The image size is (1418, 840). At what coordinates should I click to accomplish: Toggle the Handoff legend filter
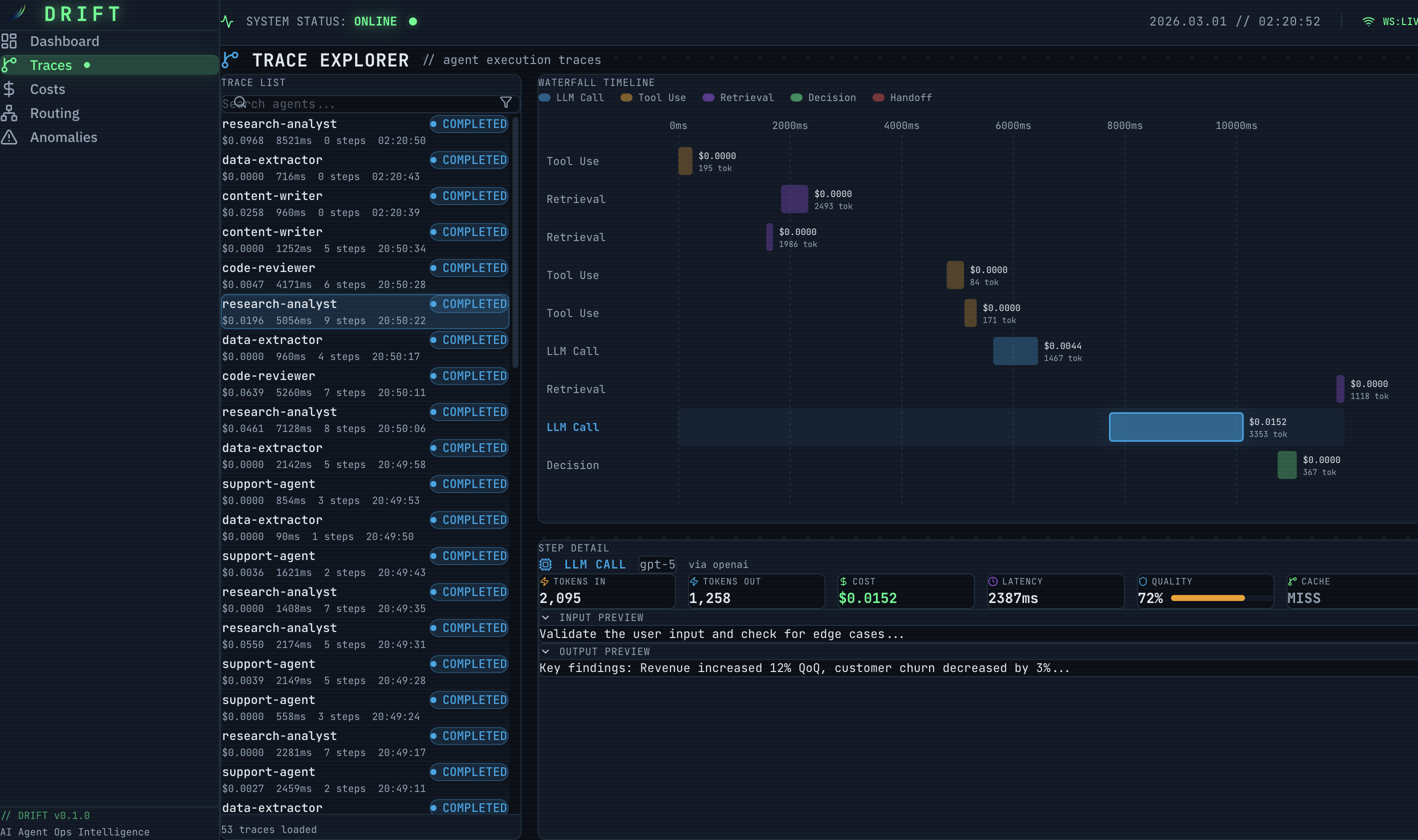click(901, 98)
